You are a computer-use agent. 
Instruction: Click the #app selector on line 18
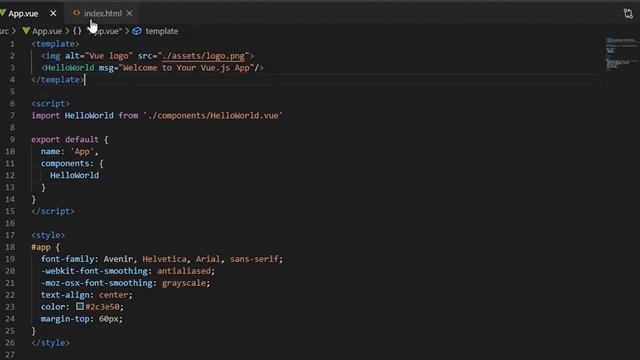pyautogui.click(x=41, y=247)
